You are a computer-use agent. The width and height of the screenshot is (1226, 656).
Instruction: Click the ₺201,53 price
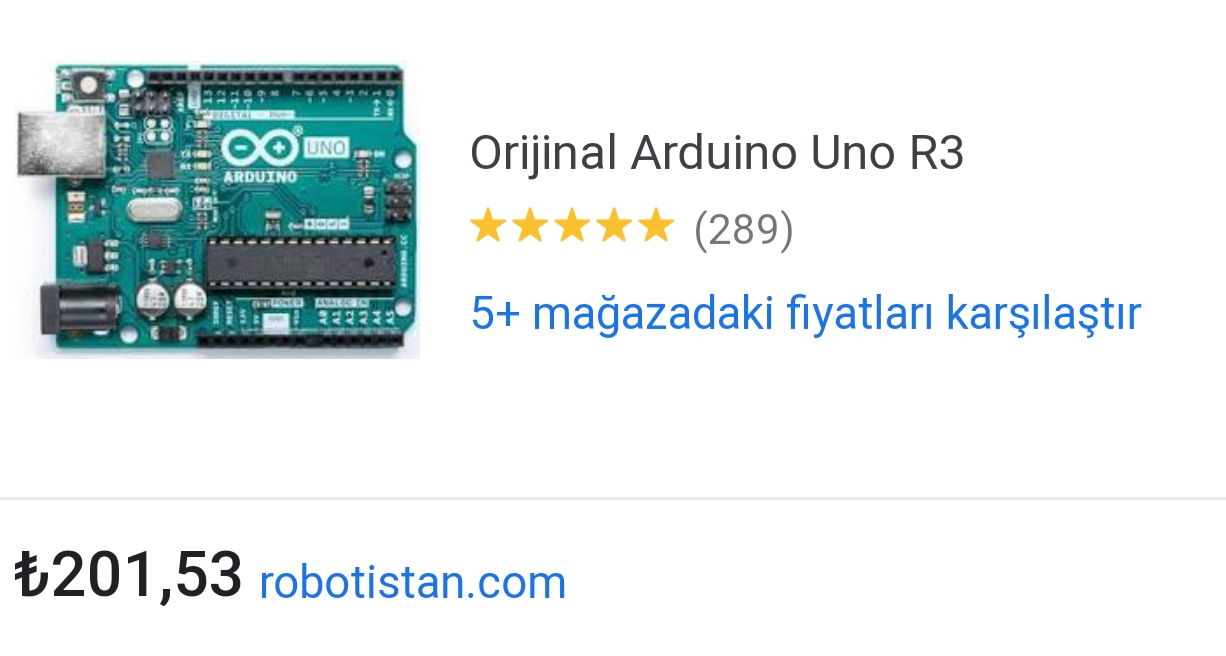coord(128,577)
